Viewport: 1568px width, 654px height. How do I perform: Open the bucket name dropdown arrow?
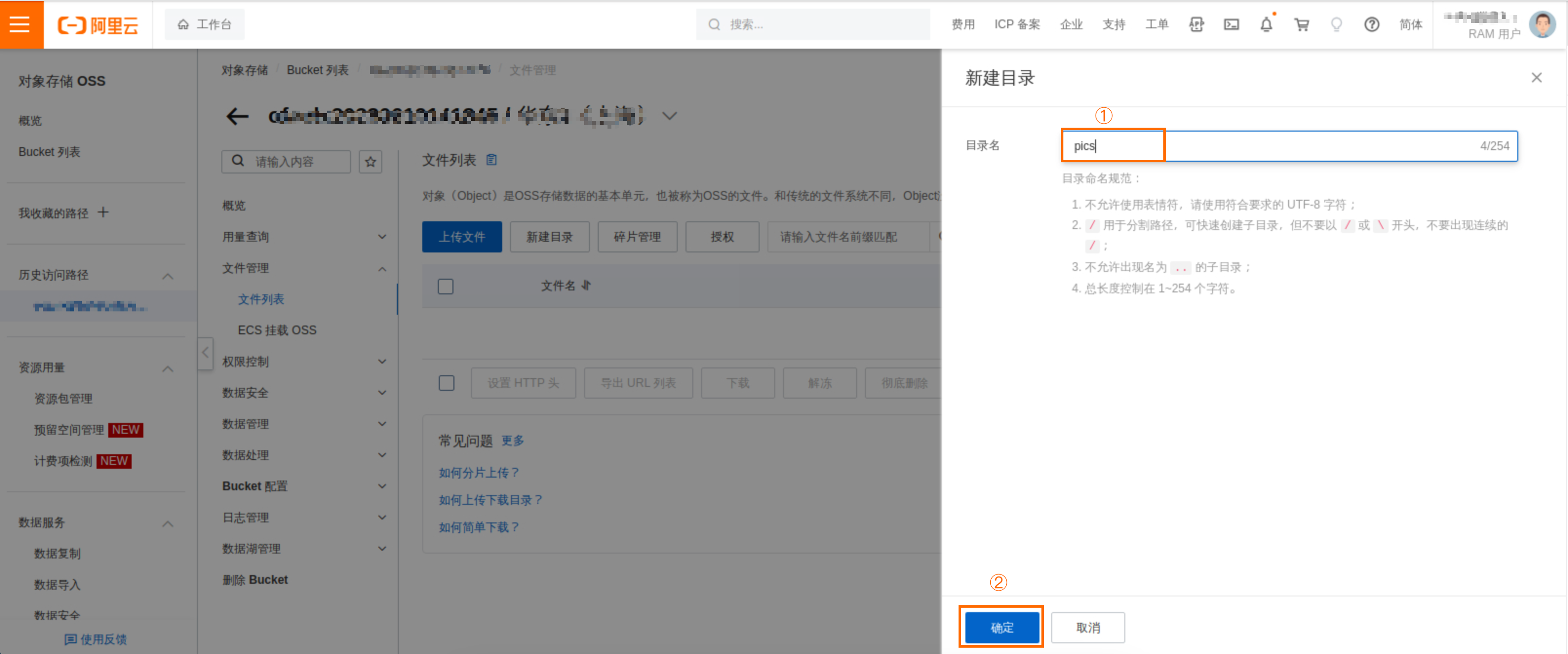[669, 115]
